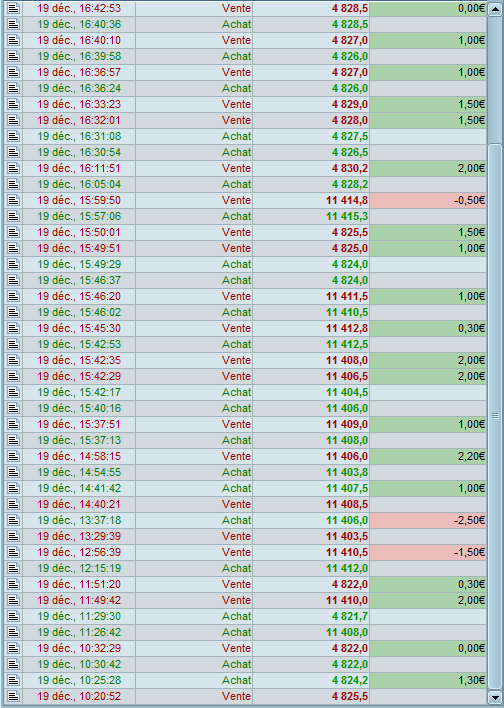Select the date cell 19 déc., 11:49:42
Screen dimensions: 504x708
[79, 600]
